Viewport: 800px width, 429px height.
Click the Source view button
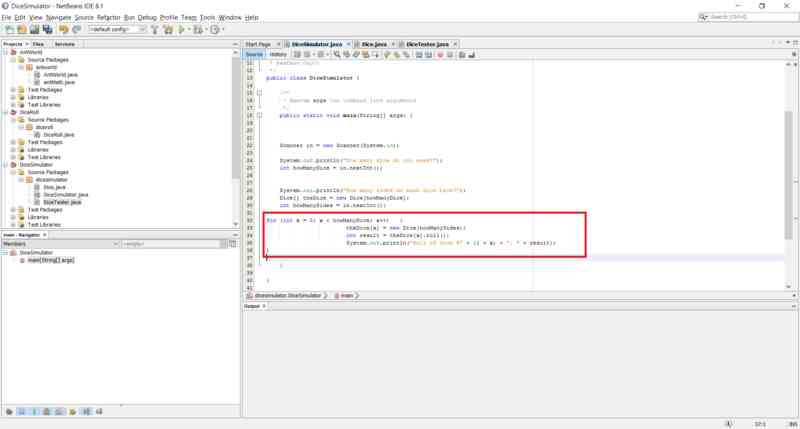254,55
